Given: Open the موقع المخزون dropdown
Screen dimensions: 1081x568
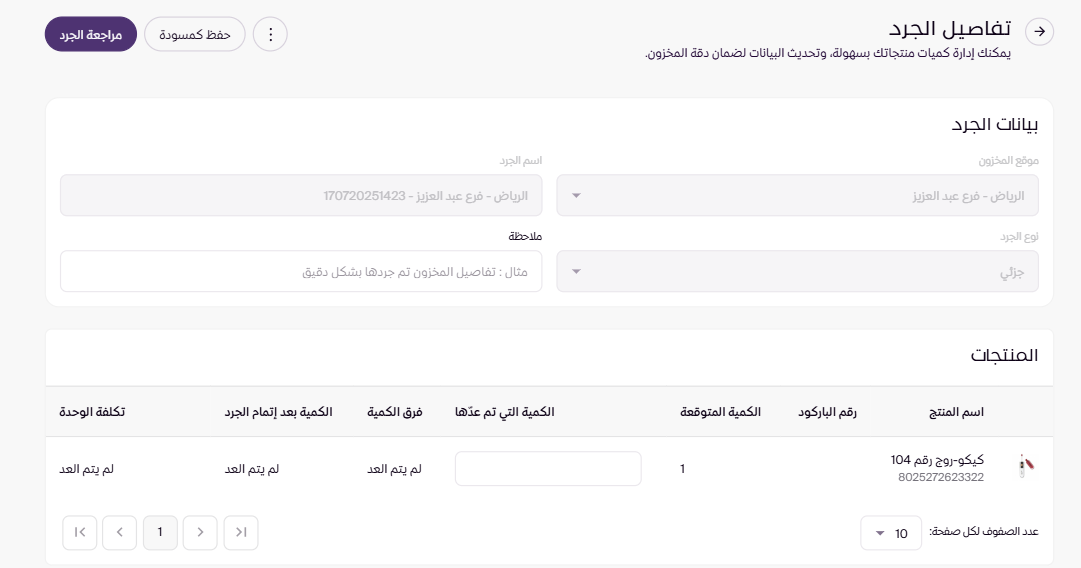Looking at the screenshot, I should (x=797, y=195).
